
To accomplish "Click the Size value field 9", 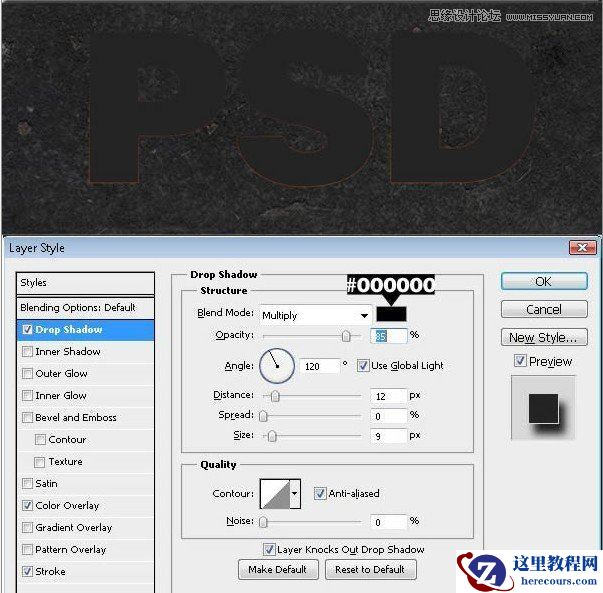I will point(388,436).
